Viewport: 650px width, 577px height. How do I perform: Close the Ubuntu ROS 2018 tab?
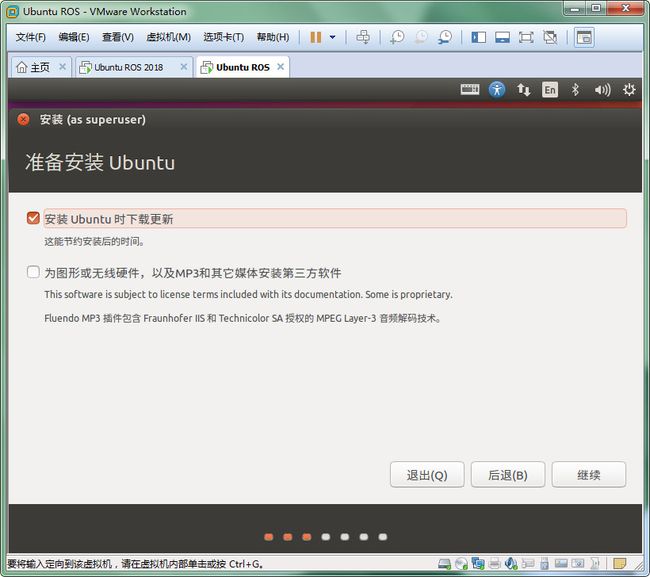184,67
